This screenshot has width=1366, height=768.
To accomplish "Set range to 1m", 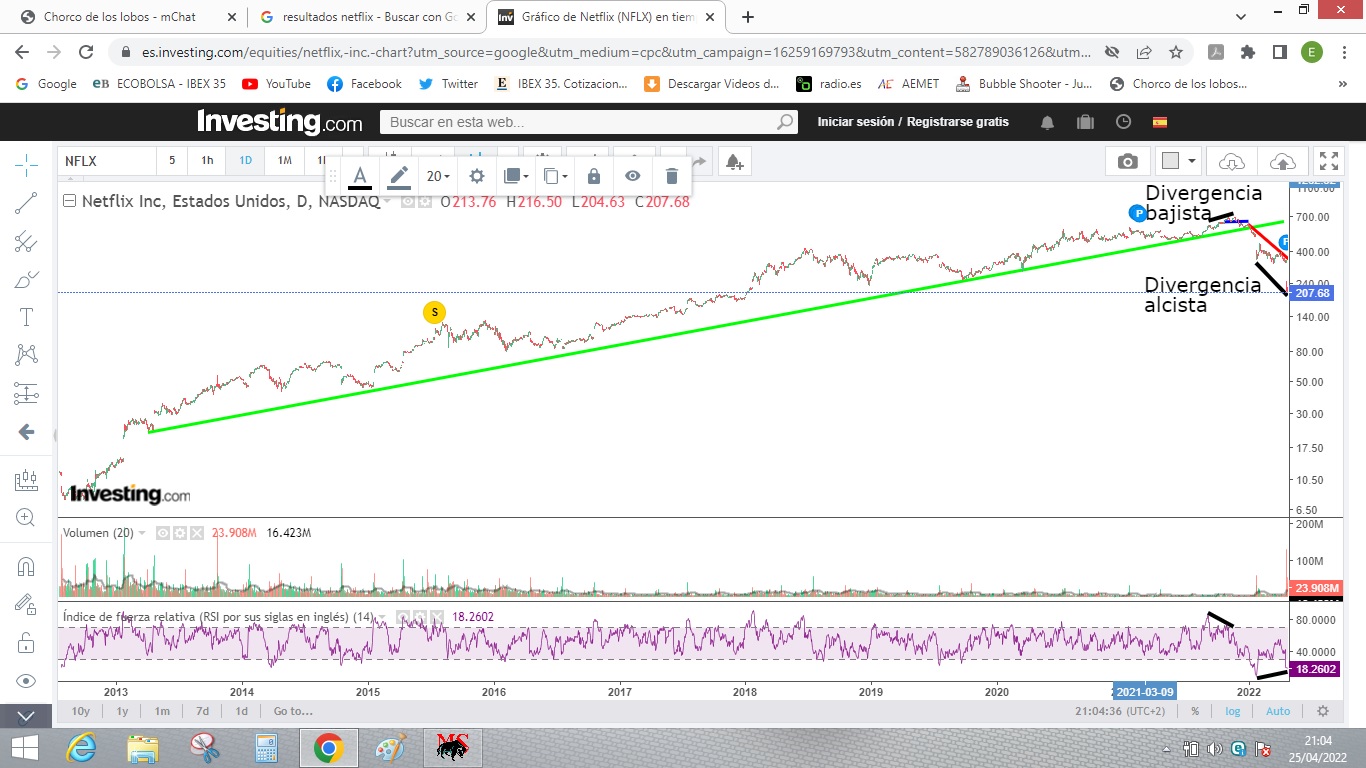I will pyautogui.click(x=162, y=711).
